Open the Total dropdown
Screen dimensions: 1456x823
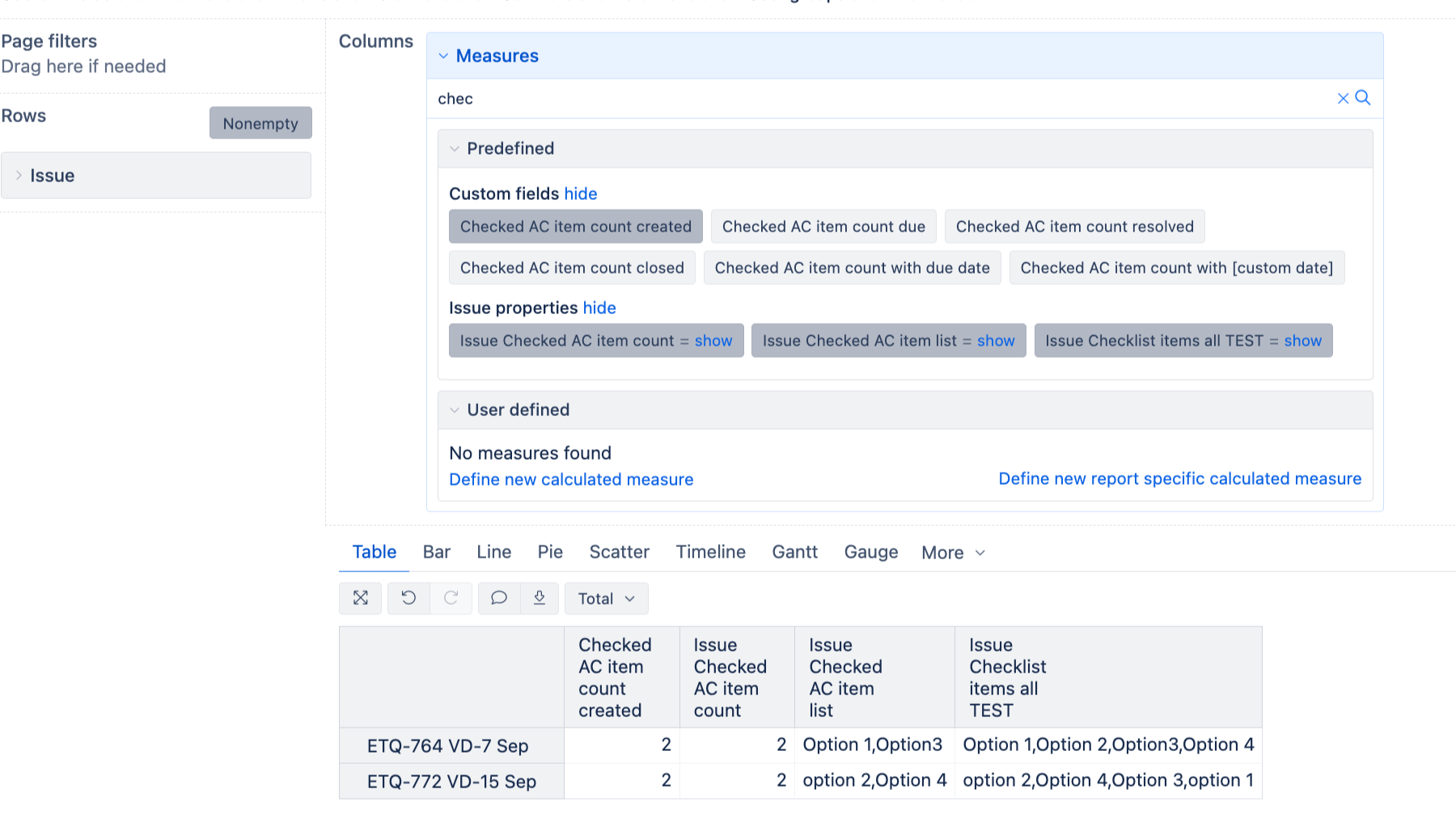point(606,599)
